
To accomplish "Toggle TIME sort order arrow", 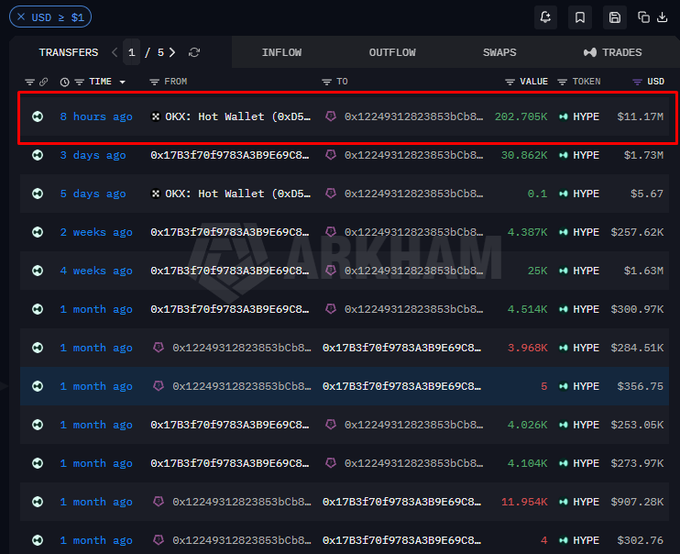I will [122, 82].
